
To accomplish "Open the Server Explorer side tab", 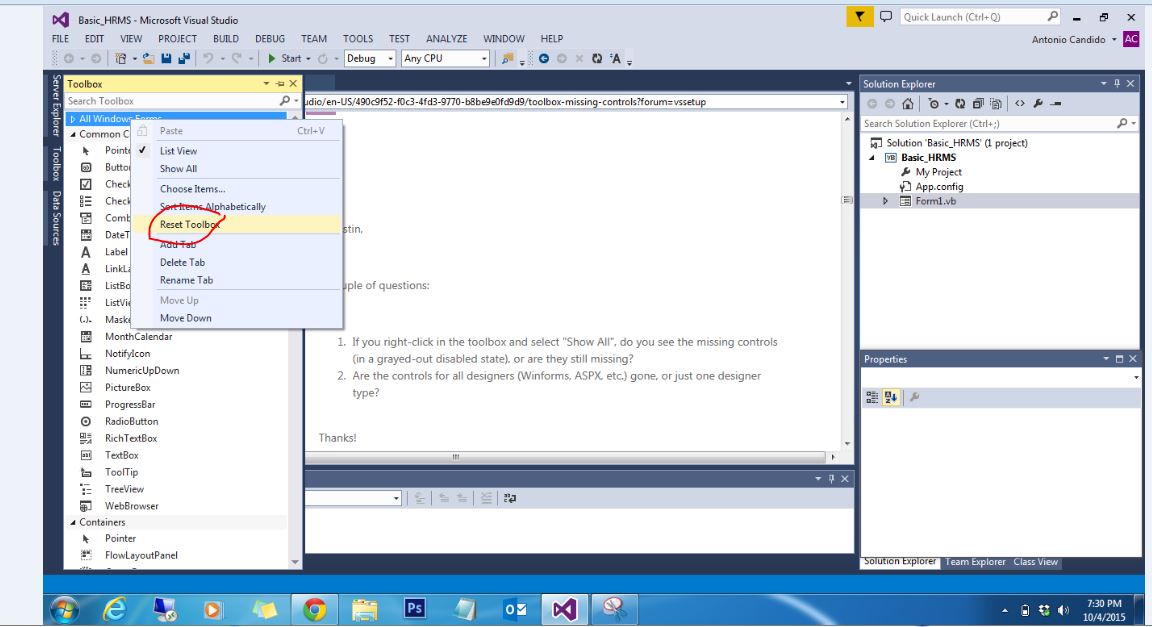I will click(56, 106).
